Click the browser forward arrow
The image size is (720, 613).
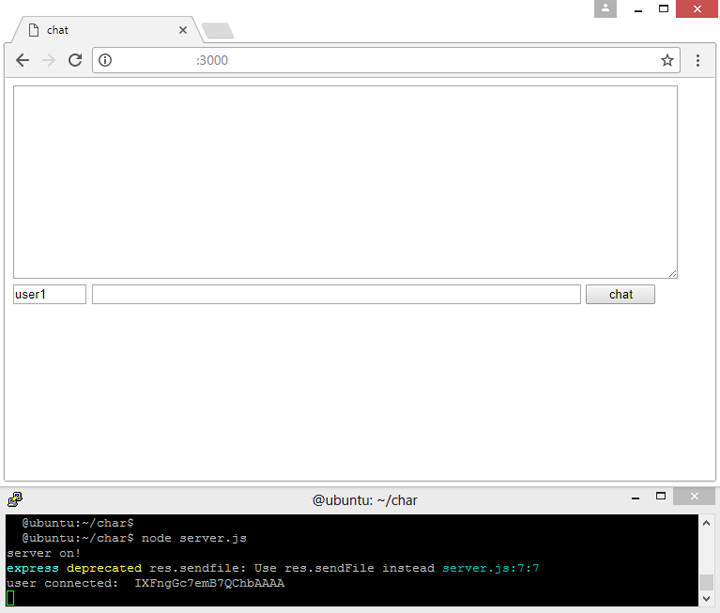click(48, 60)
